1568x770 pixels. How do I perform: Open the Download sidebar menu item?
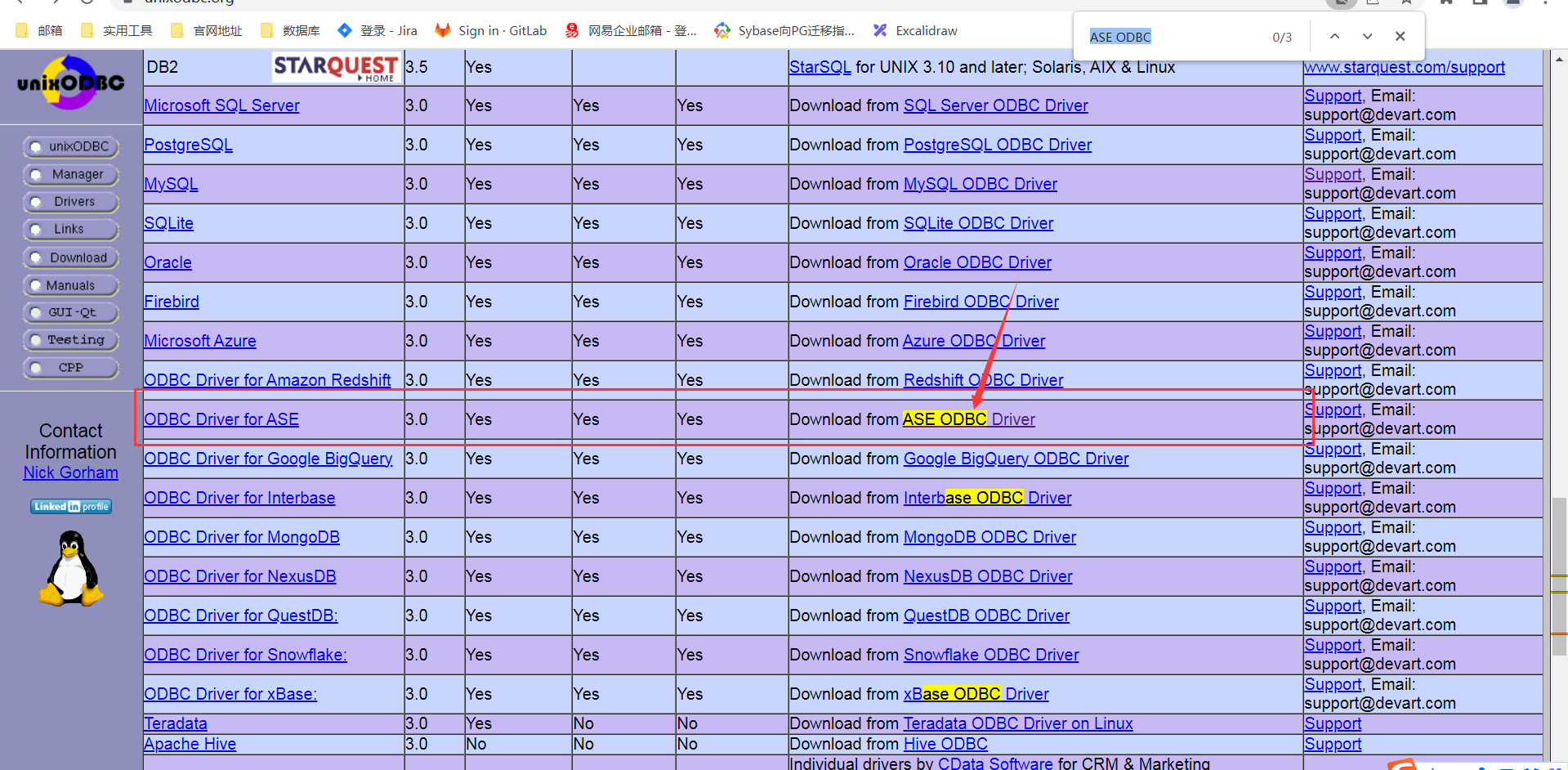[71, 258]
